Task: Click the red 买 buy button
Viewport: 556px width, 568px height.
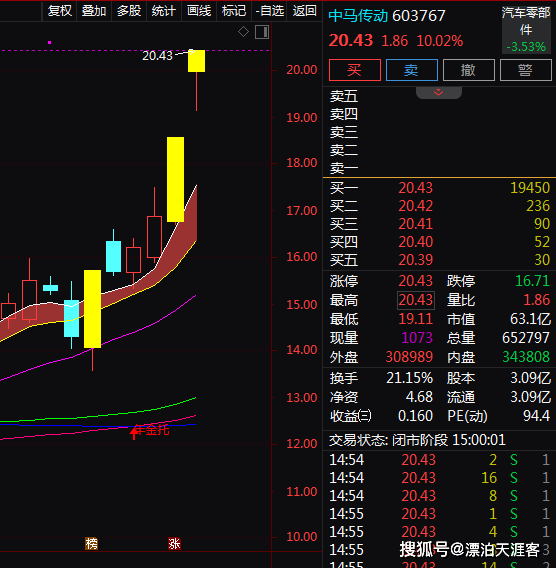Action: (355, 70)
